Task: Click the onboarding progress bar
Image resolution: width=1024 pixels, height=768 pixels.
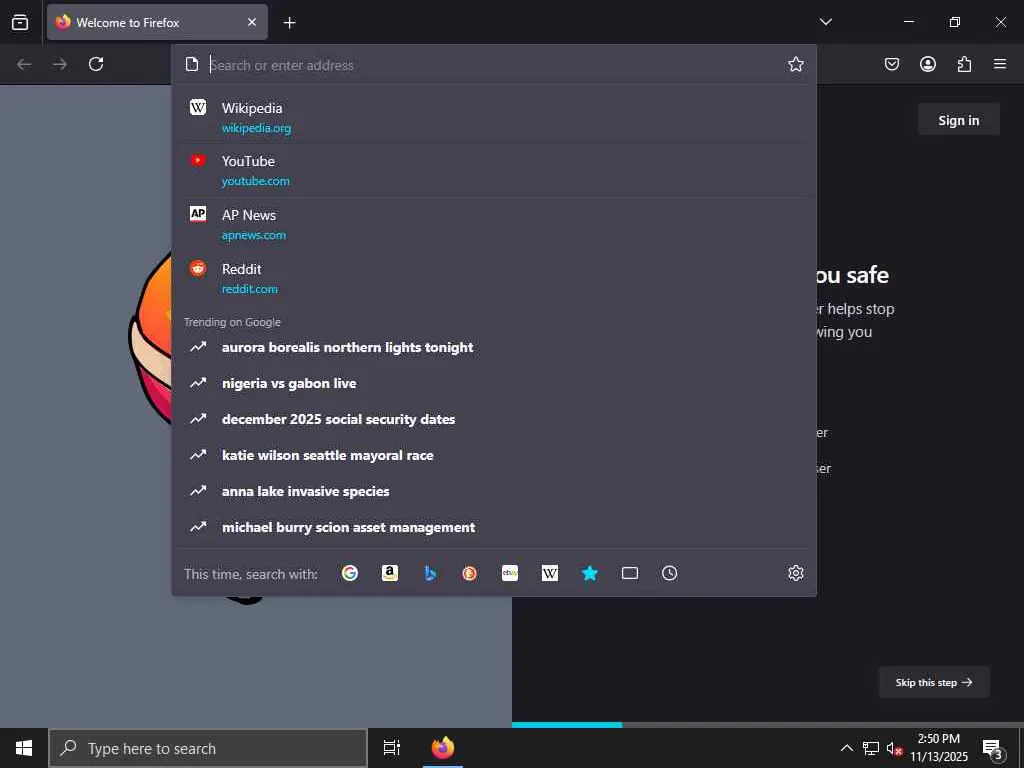Action: (x=768, y=725)
